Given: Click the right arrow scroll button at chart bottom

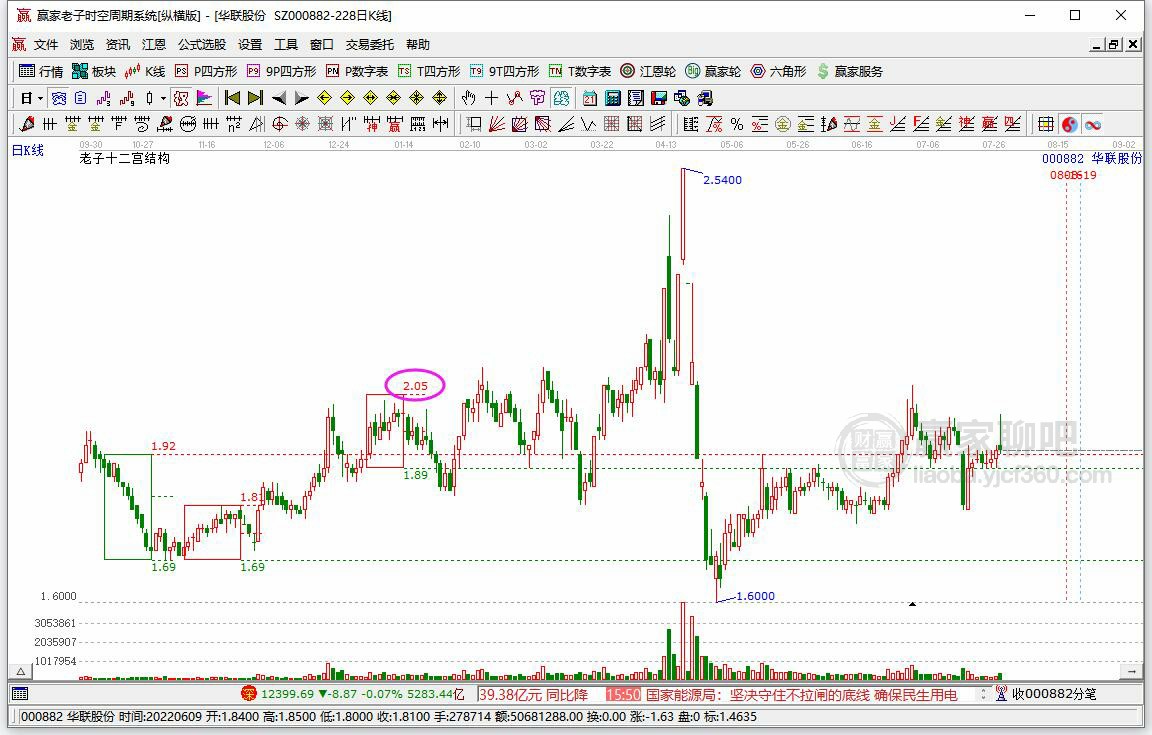Looking at the screenshot, I should (x=1132, y=671).
